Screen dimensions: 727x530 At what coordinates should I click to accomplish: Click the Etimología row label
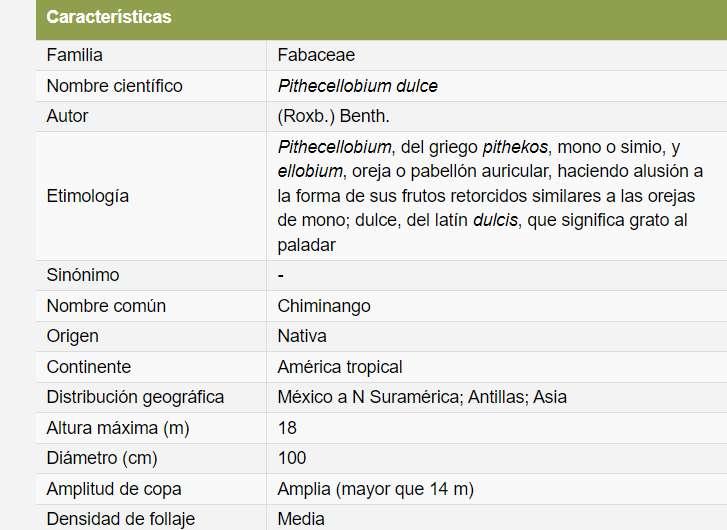click(88, 196)
